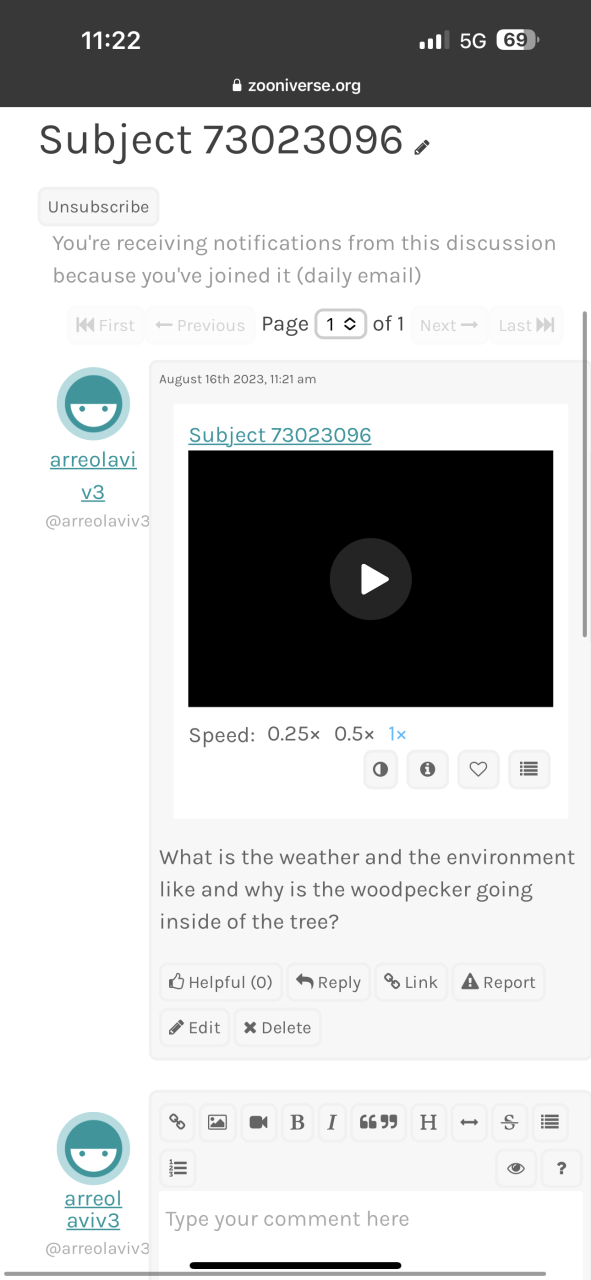Add subject to collection list icon
Image resolution: width=591 pixels, height=1280 pixels.
point(529,769)
